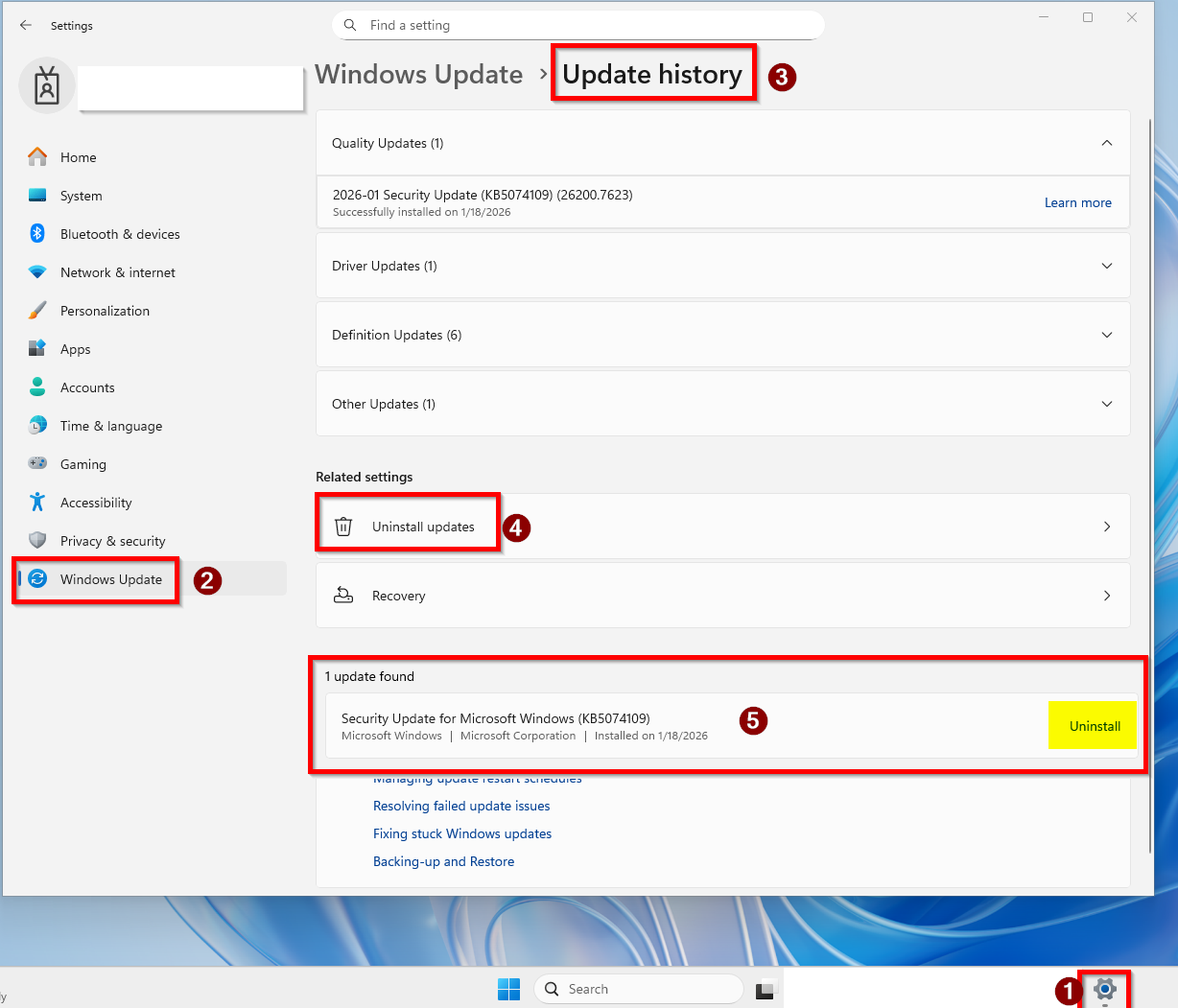Expand the Other Updates section
Image resolution: width=1178 pixels, height=1008 pixels.
[1107, 404]
